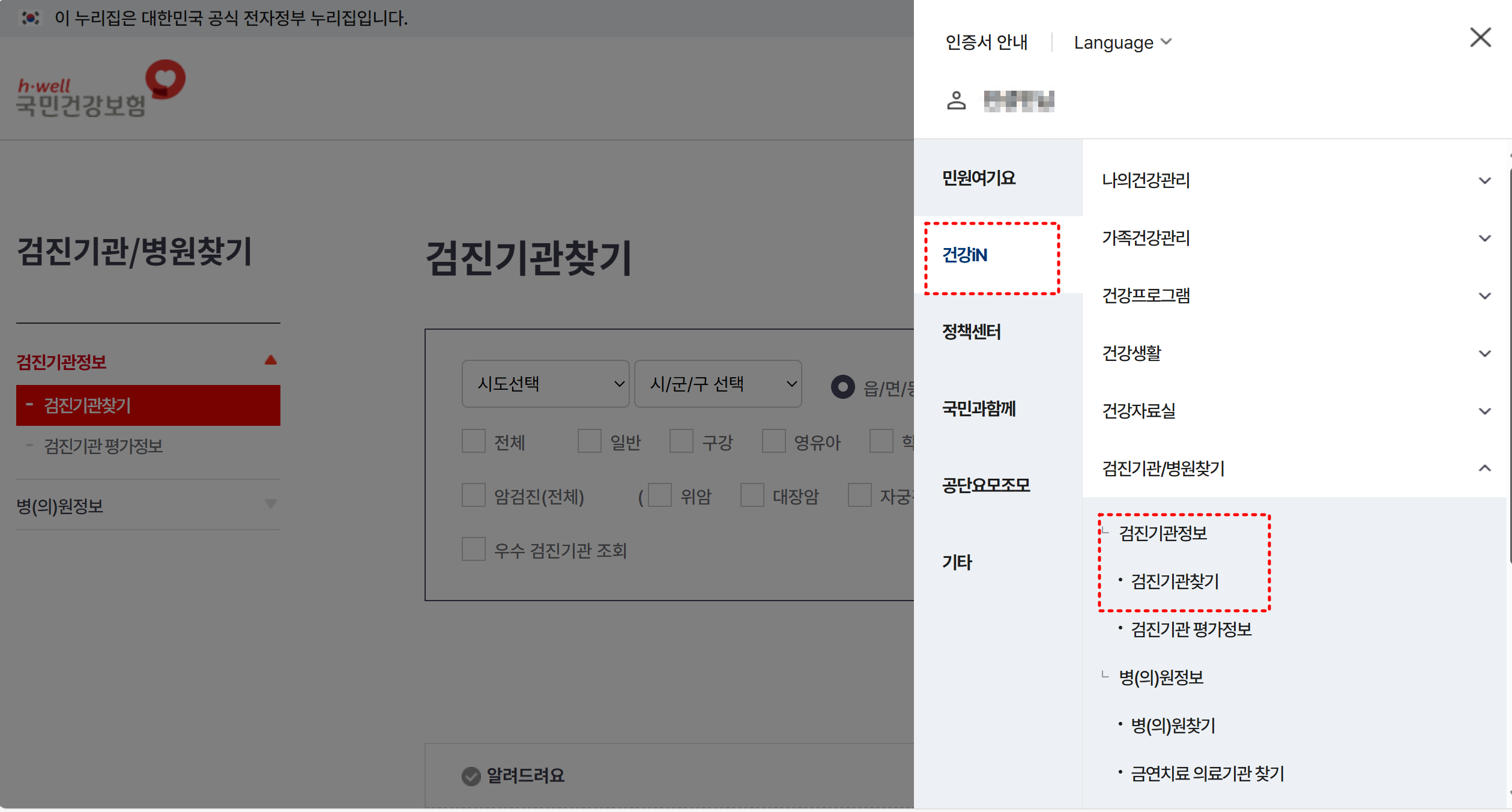Select the 읍/면/동 radio button
This screenshot has width=1512, height=812.
pos(842,387)
